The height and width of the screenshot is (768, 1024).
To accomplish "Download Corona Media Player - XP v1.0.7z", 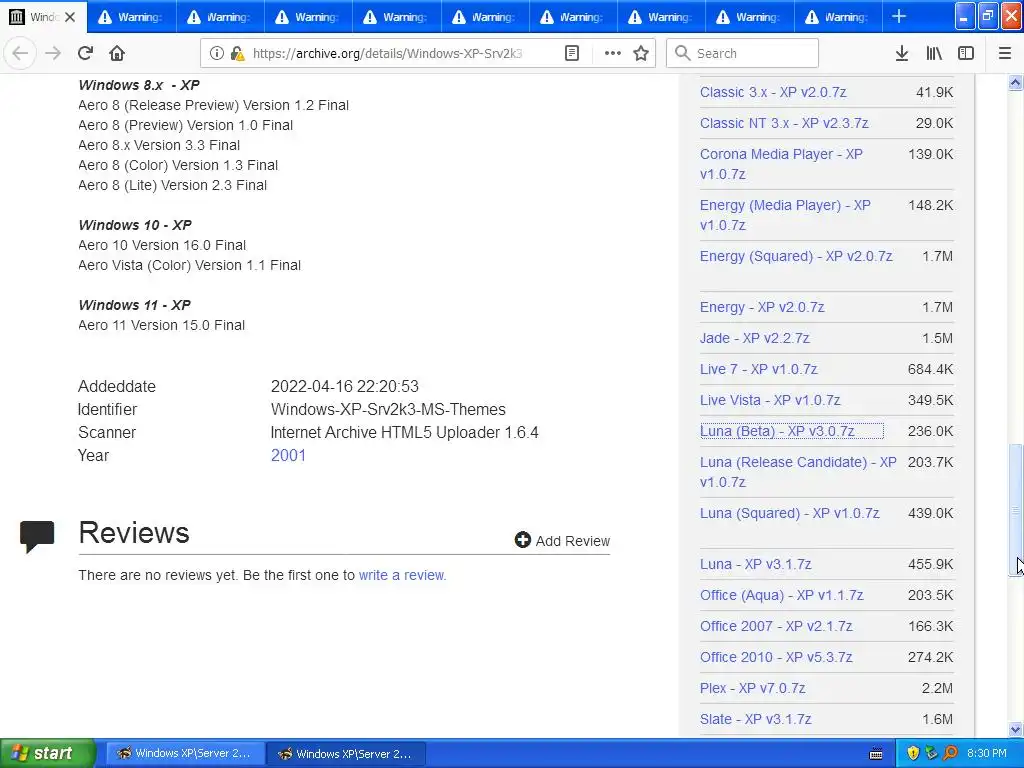I will click(781, 164).
